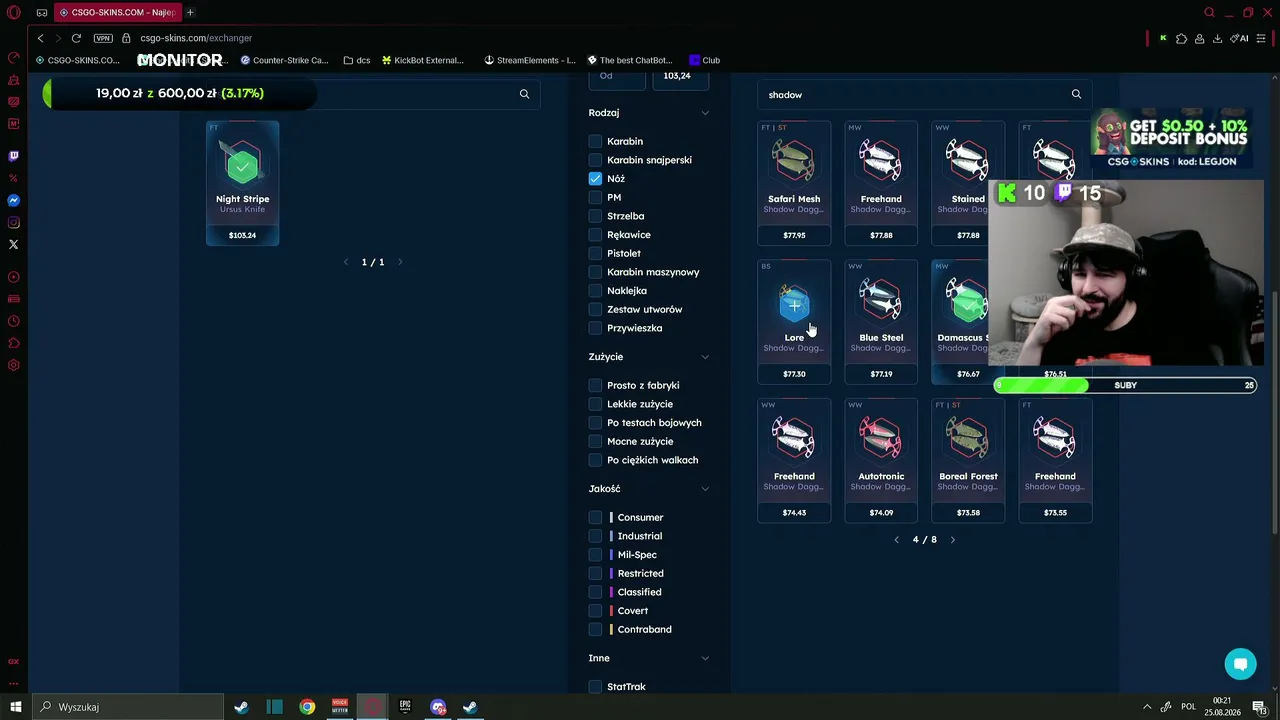This screenshot has width=1280, height=720.
Task: Open the KickBot External bookmark
Action: click(423, 60)
